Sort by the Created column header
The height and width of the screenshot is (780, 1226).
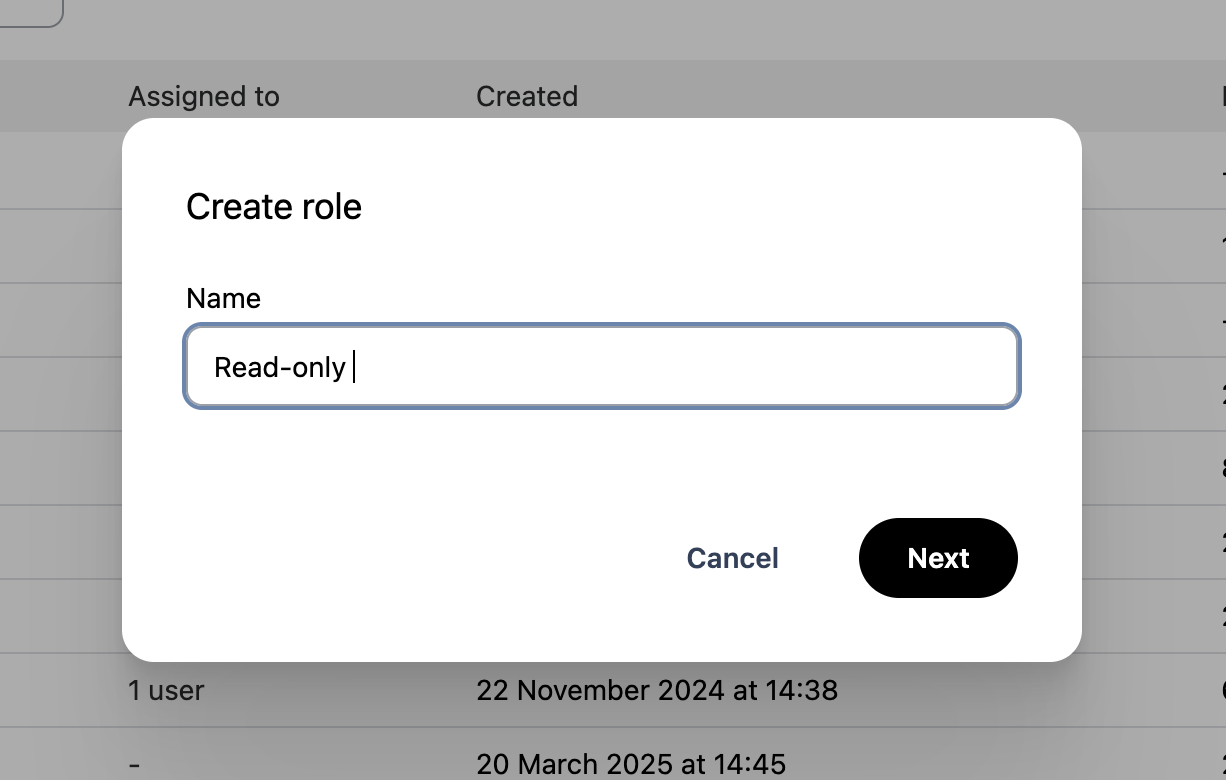(x=527, y=96)
